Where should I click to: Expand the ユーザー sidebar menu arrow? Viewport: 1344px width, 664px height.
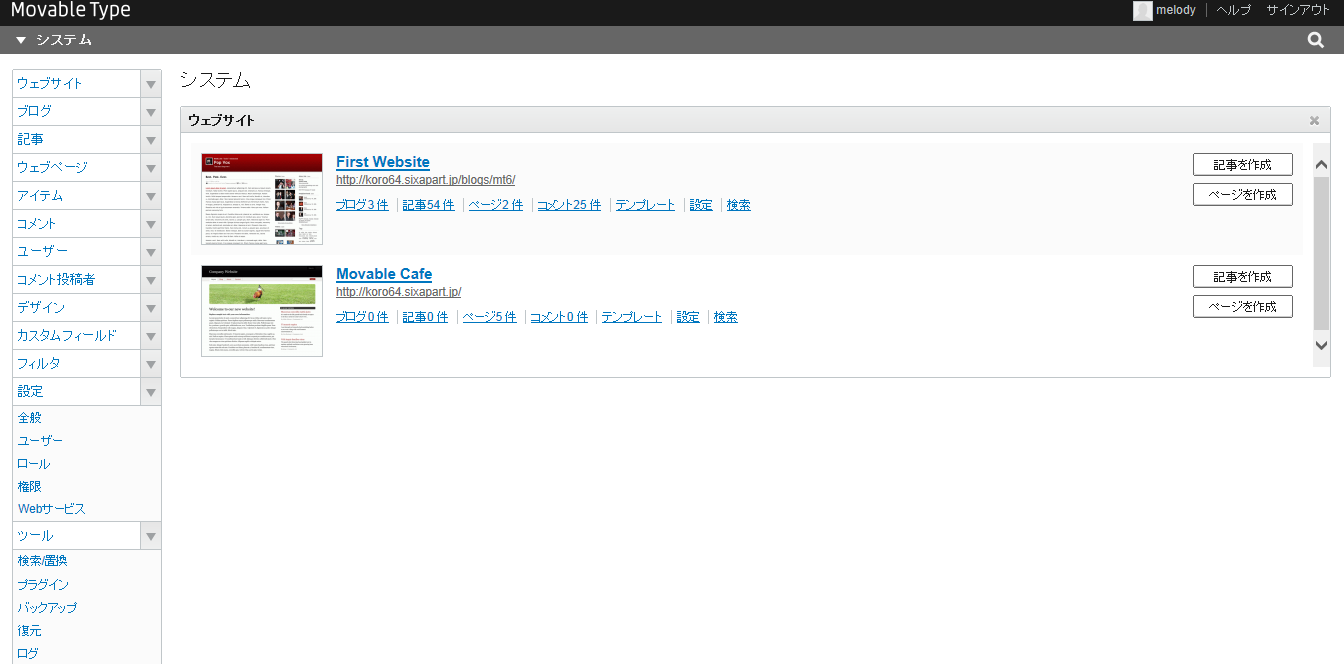click(151, 252)
